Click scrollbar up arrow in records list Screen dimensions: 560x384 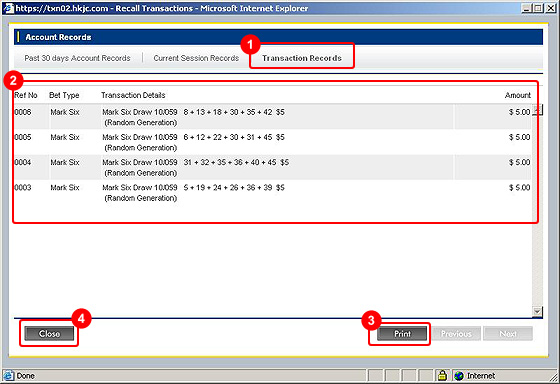[538, 110]
